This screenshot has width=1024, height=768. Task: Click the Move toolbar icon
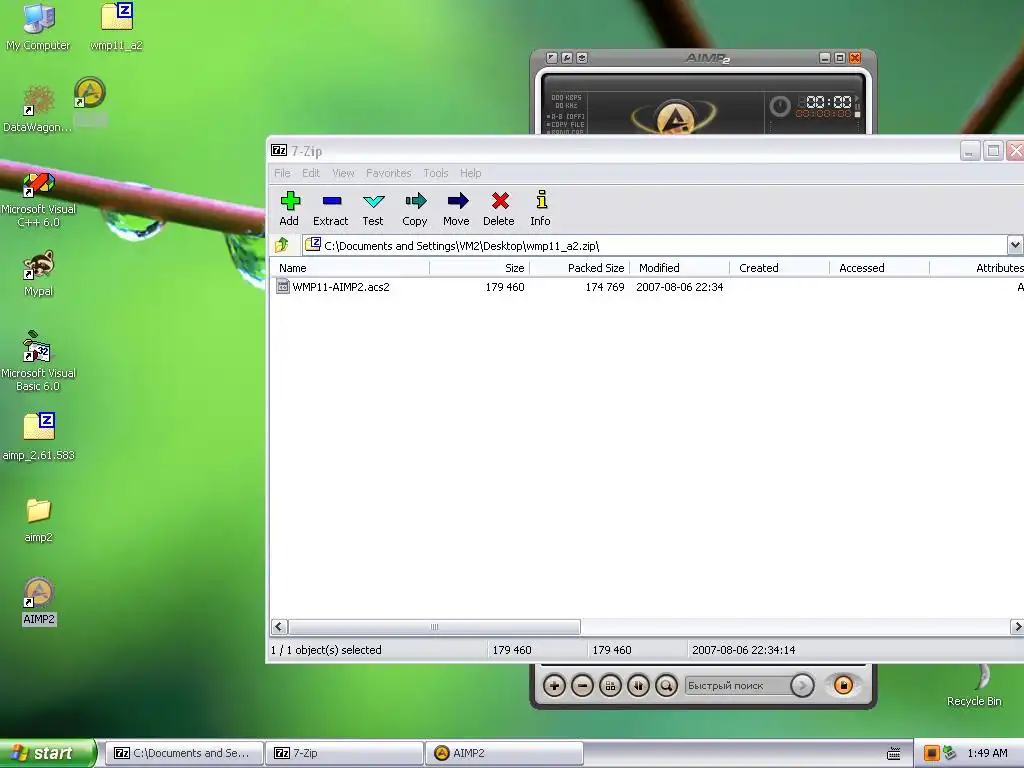pyautogui.click(x=456, y=209)
